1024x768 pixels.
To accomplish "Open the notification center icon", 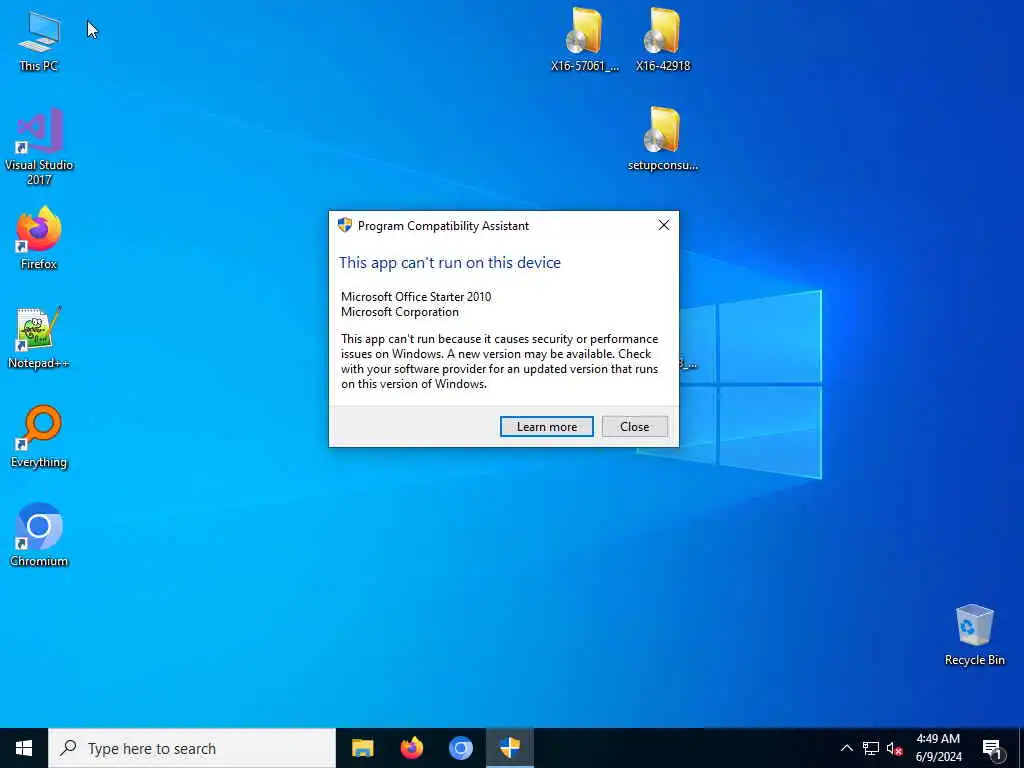I will [x=992, y=748].
